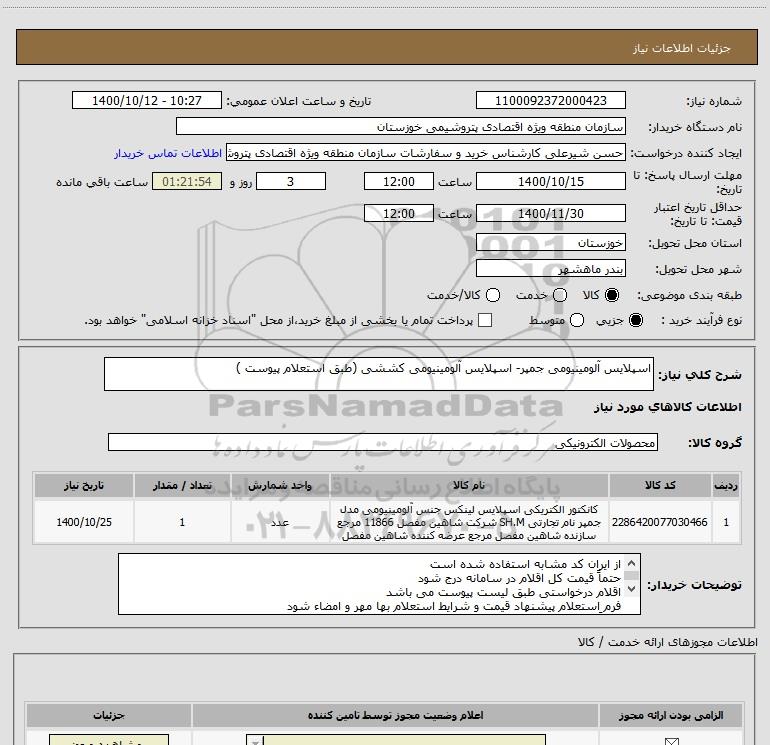Click the remaining days field showing 3

(291, 182)
